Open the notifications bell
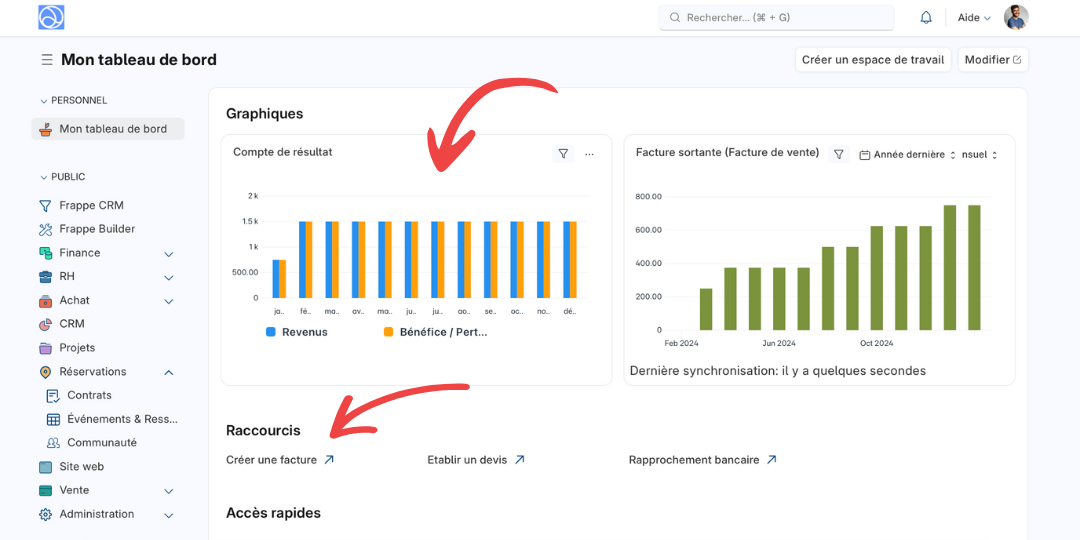Image resolution: width=1080 pixels, height=540 pixels. pyautogui.click(x=926, y=18)
